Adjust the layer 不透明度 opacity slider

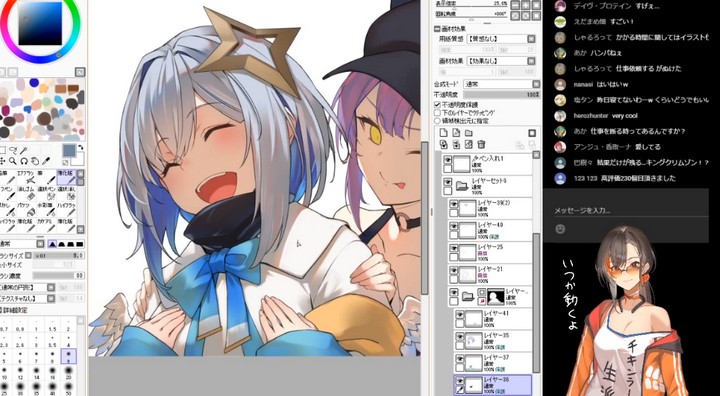[502, 94]
